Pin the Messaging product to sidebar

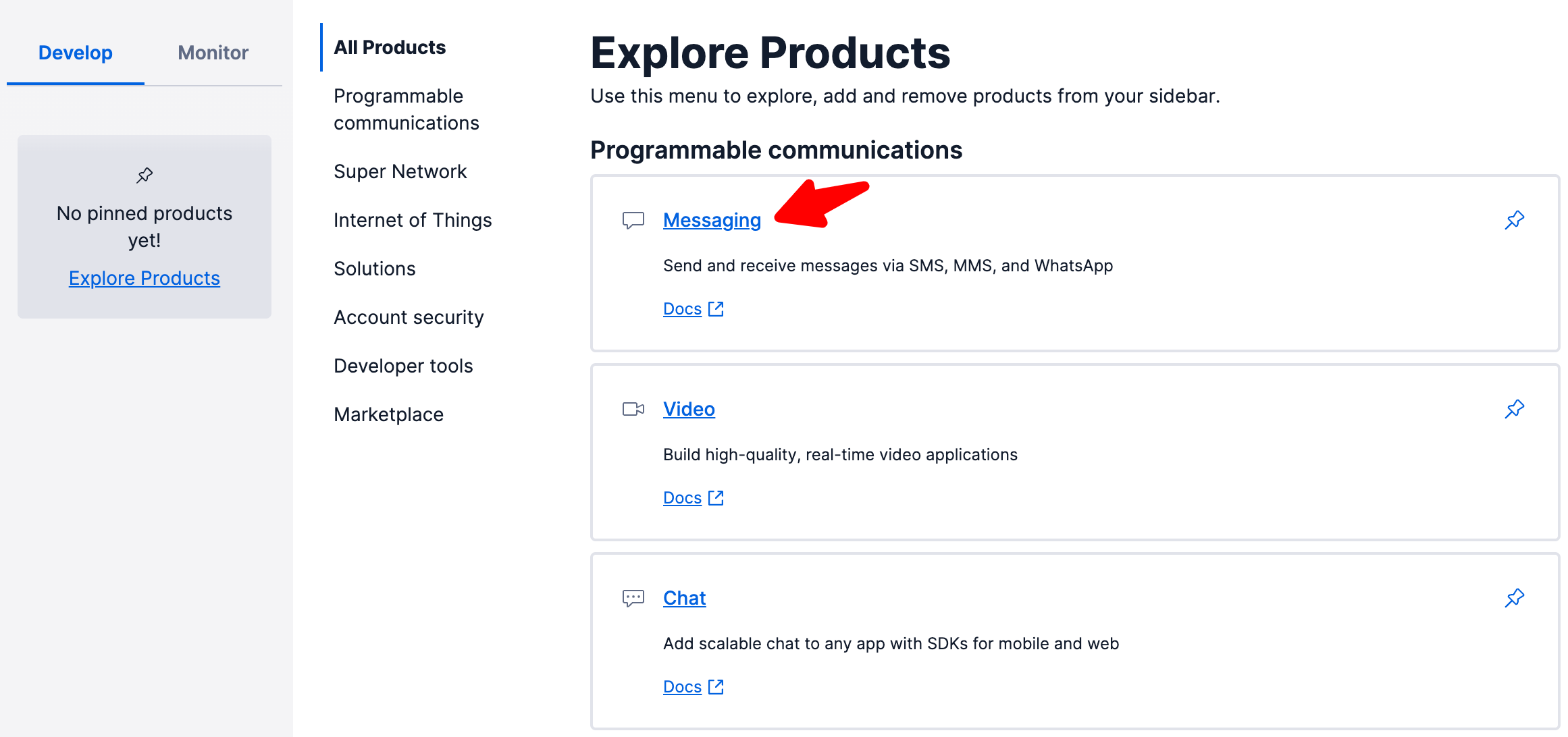coord(1515,220)
